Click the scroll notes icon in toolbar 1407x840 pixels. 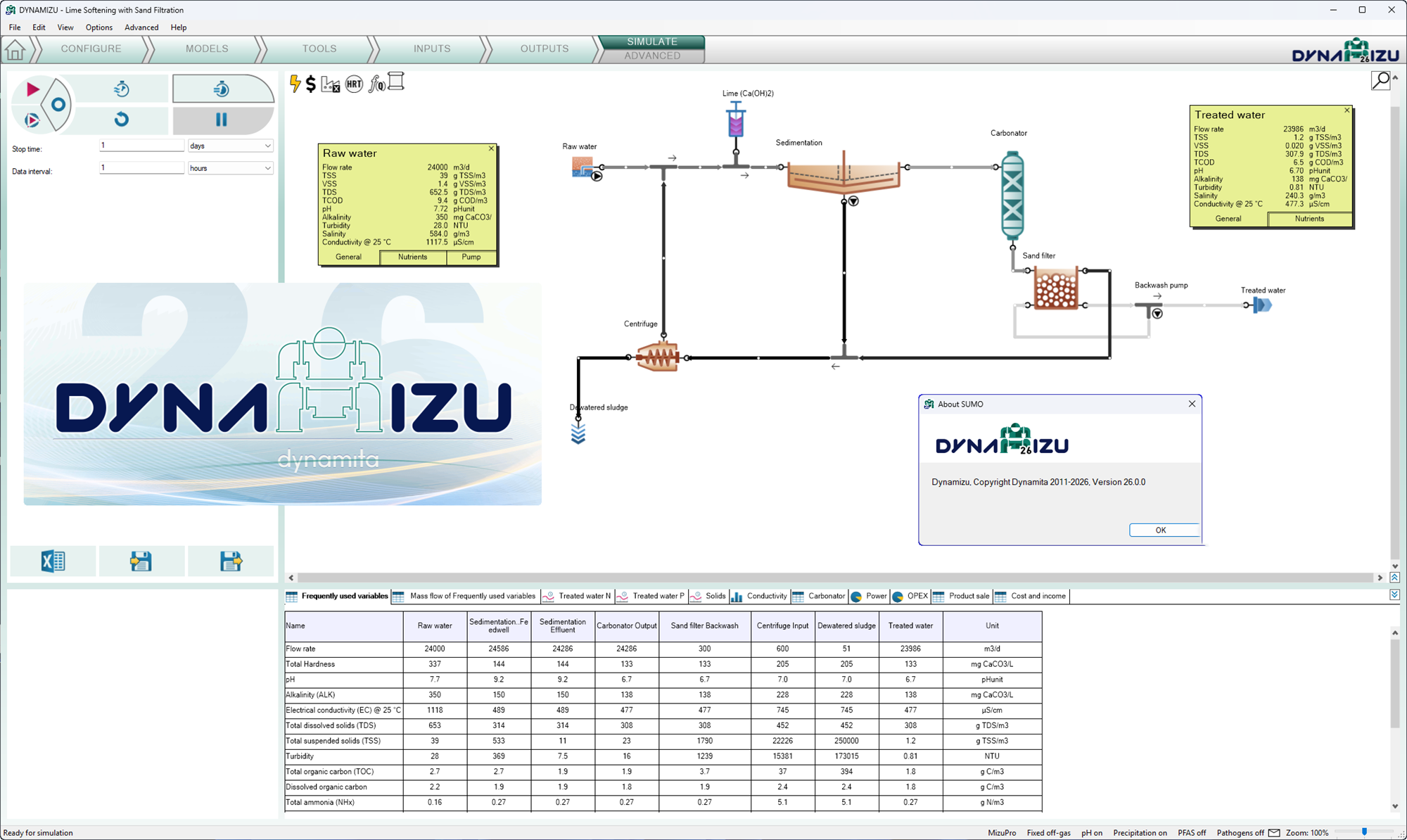pos(396,82)
